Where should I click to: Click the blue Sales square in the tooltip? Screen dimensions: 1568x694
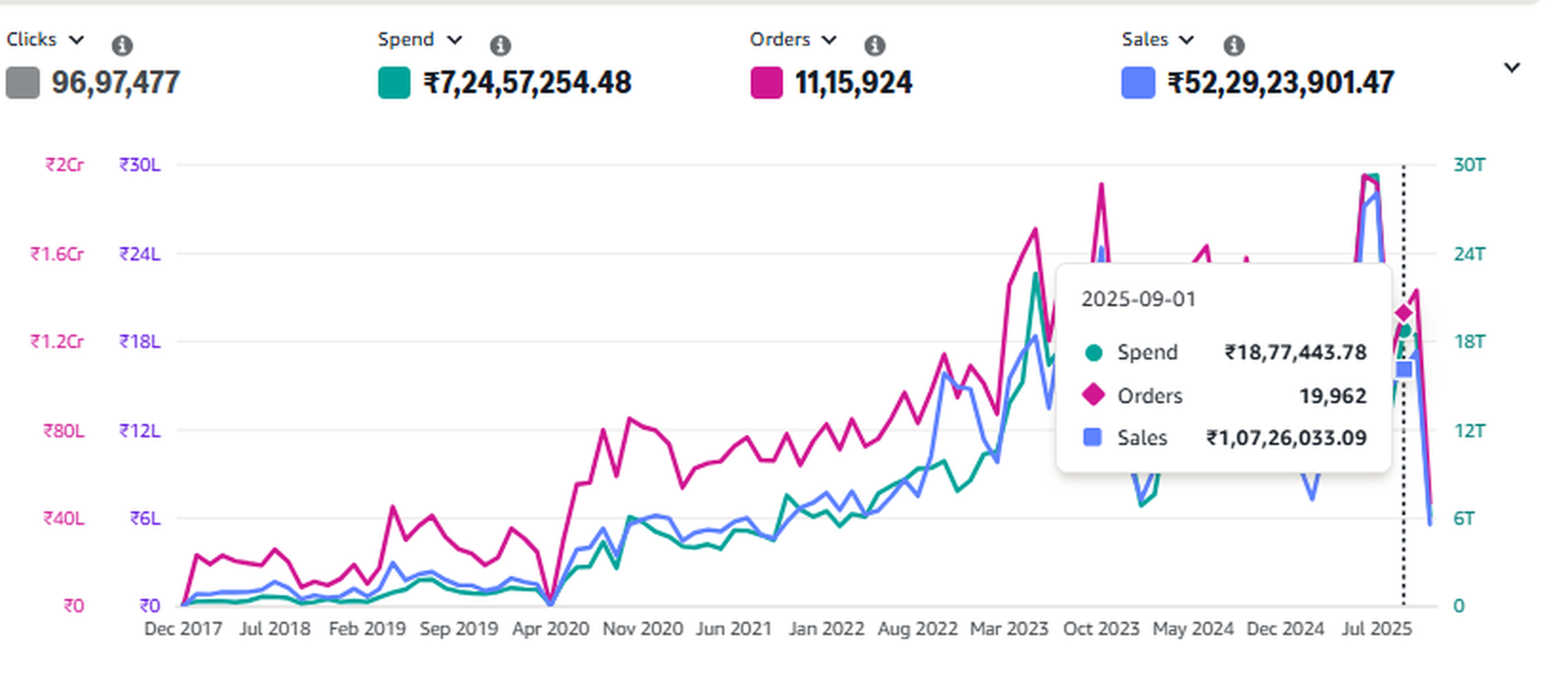tap(1094, 437)
